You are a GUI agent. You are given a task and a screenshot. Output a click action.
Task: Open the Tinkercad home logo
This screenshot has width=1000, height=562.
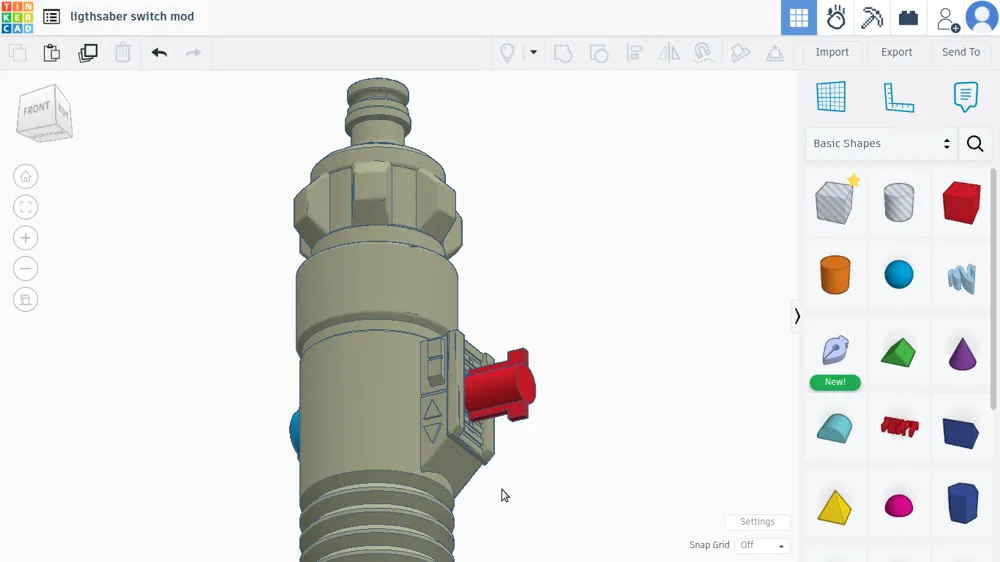[17, 17]
